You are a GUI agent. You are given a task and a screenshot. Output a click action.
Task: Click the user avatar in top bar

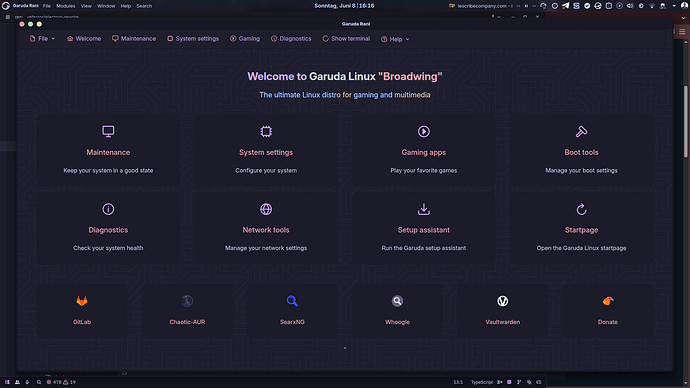coord(684,6)
